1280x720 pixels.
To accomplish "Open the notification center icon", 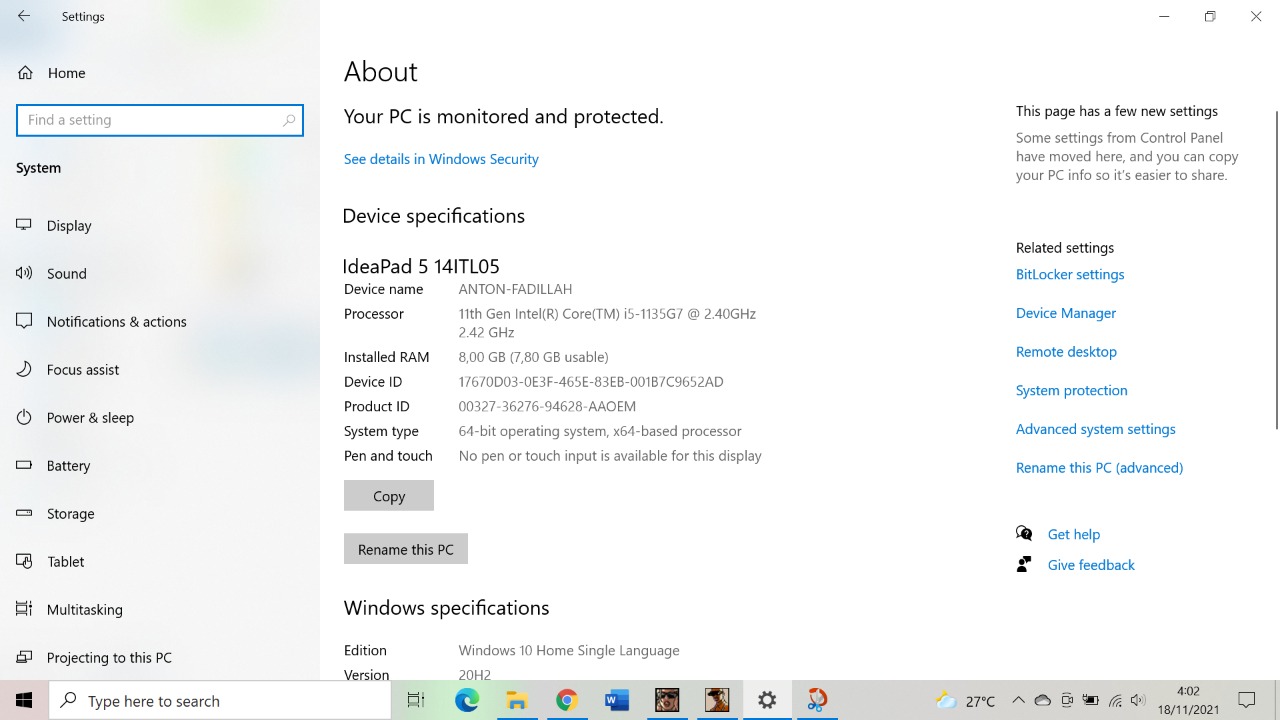I will point(1247,700).
